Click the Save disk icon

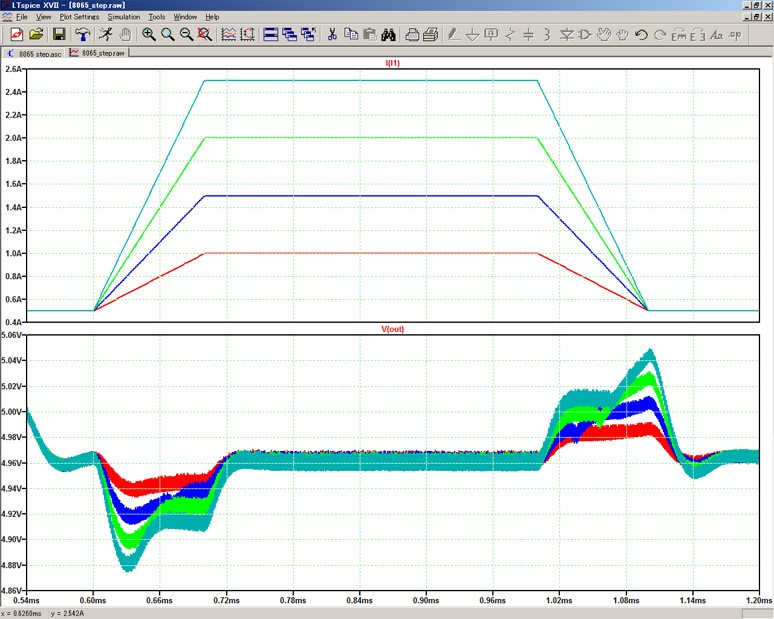[x=59, y=35]
